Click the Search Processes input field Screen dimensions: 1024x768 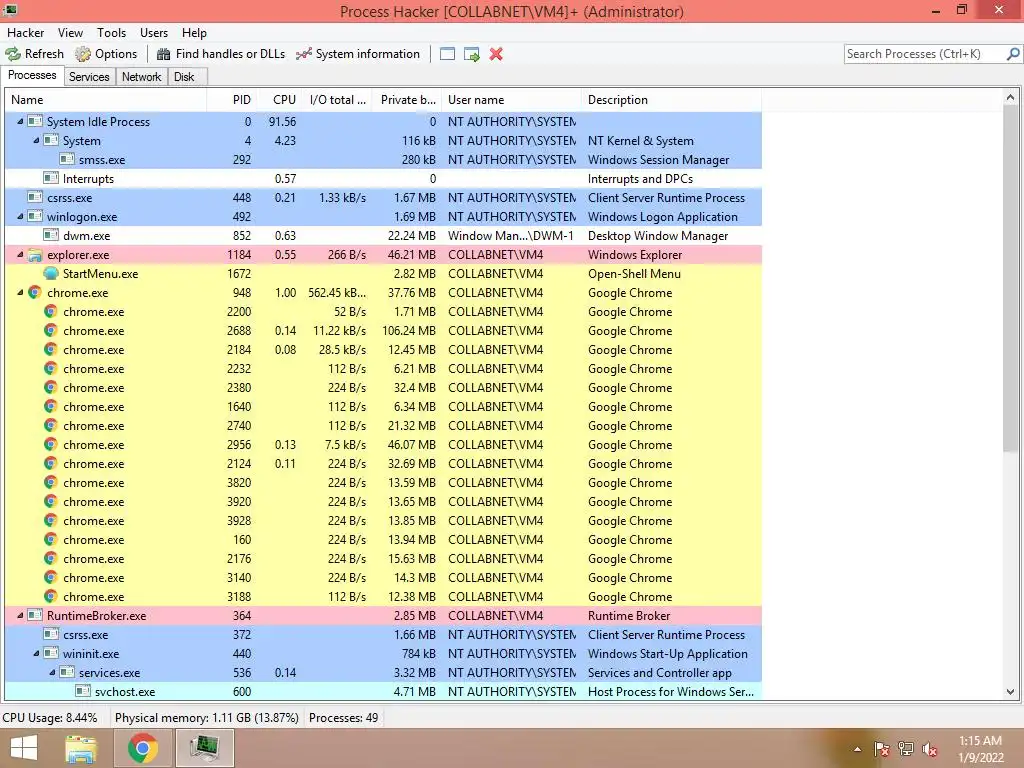(925, 54)
